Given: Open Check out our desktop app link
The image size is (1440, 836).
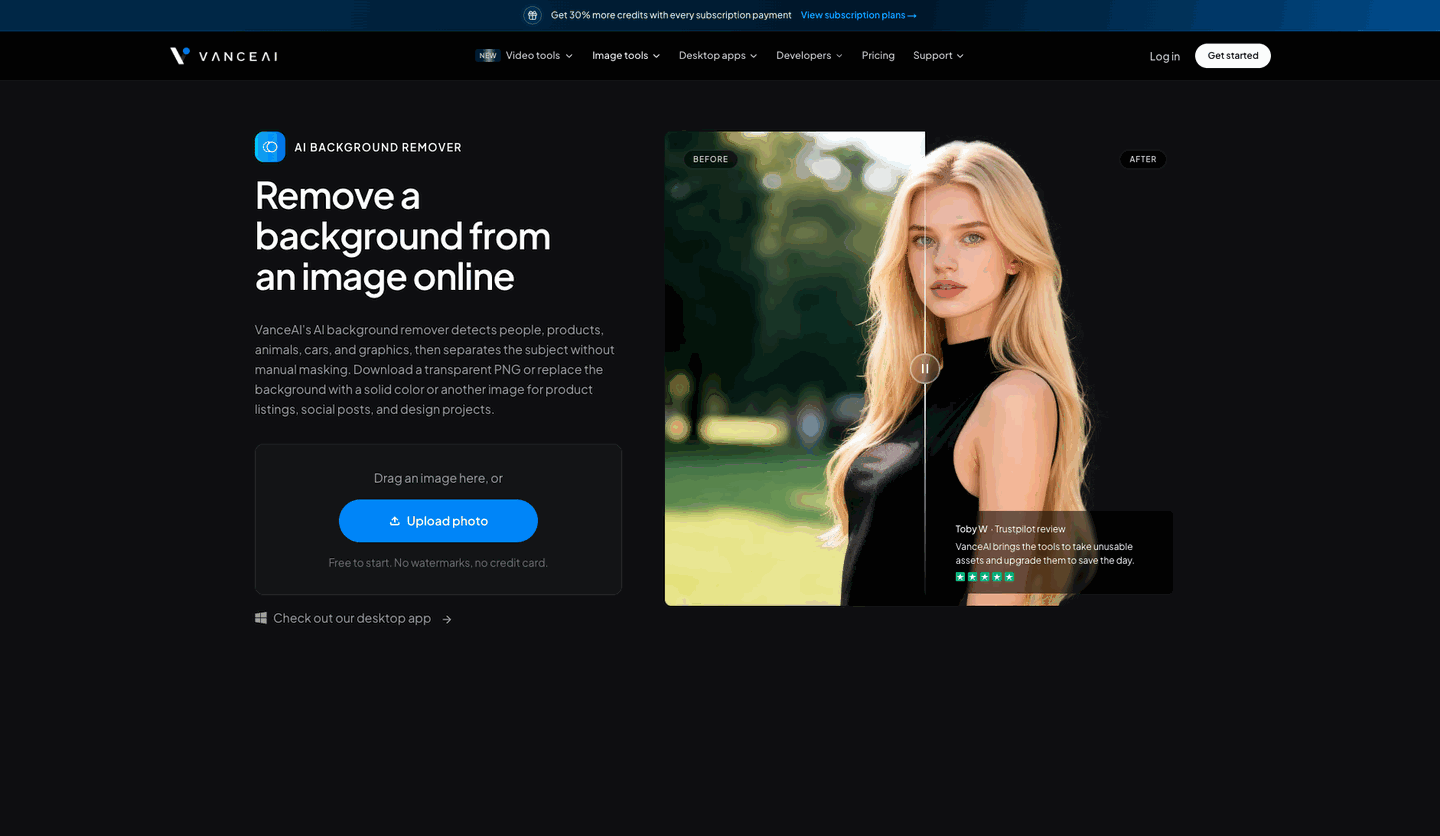Looking at the screenshot, I should (352, 618).
